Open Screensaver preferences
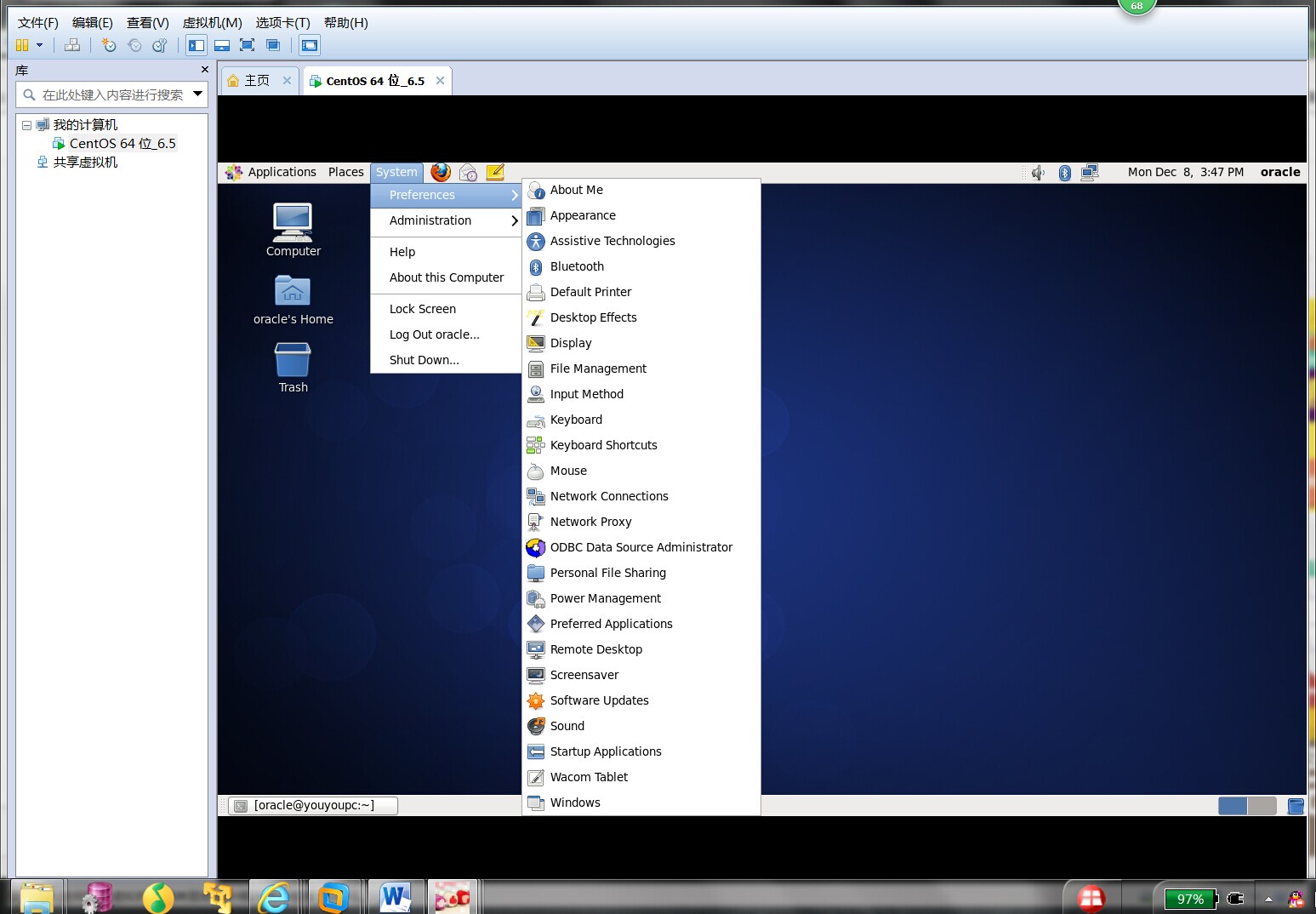The height and width of the screenshot is (914, 1316). point(641,675)
